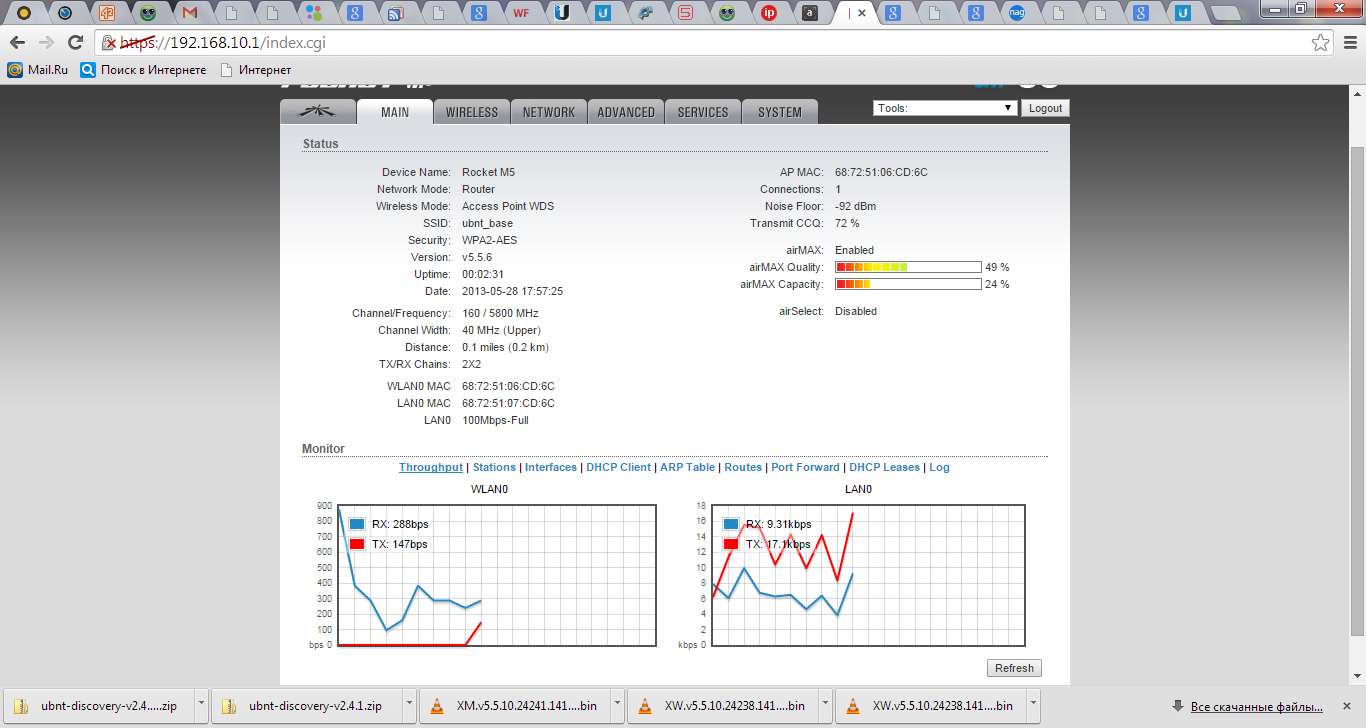The height and width of the screenshot is (728, 1366).
Task: Switch to the blue nag browser tab
Action: (1017, 13)
